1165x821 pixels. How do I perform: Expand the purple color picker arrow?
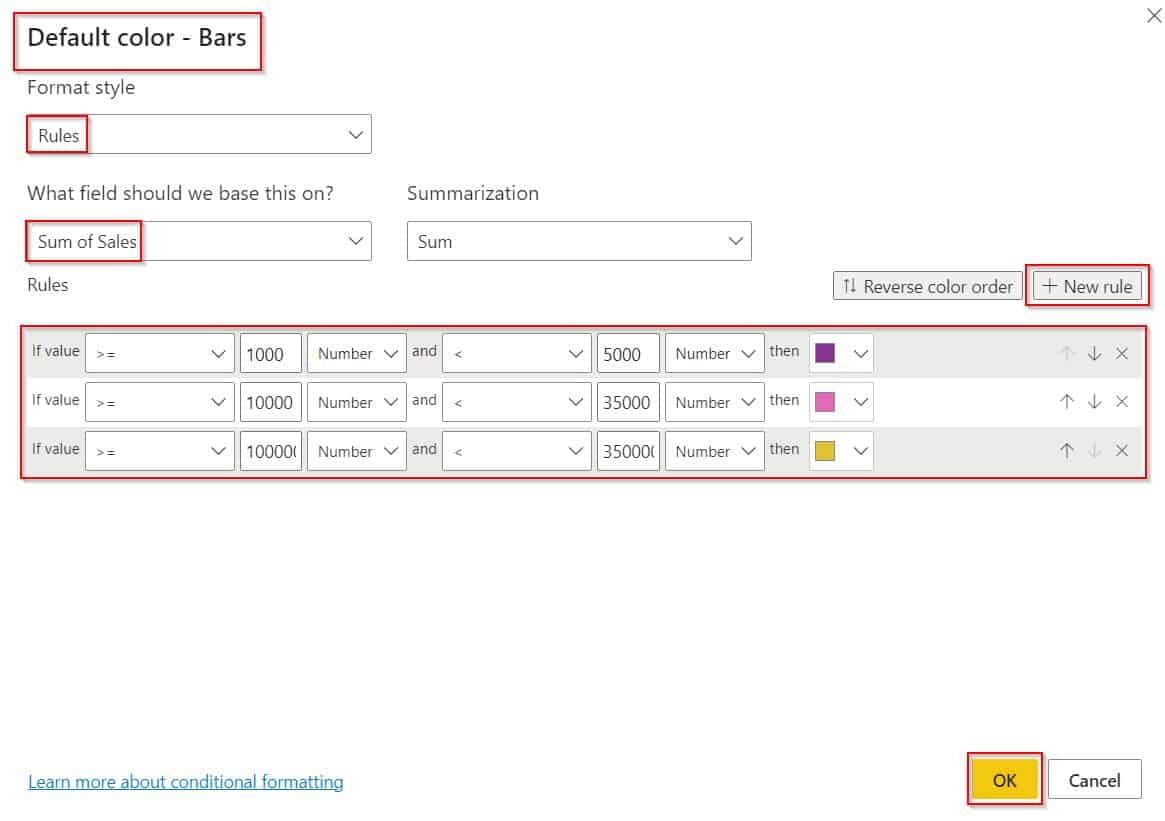[860, 354]
